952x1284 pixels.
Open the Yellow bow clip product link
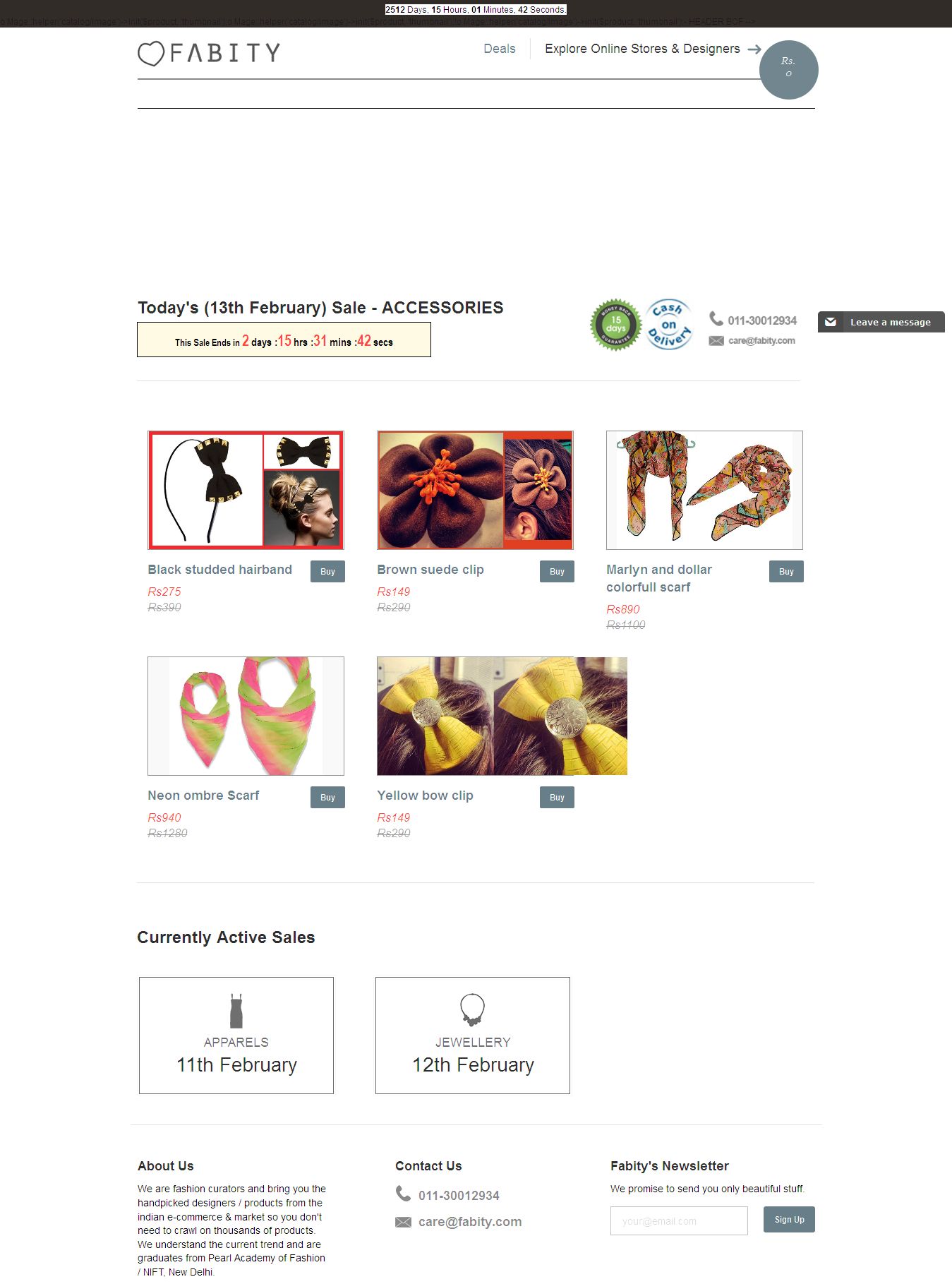coord(425,796)
